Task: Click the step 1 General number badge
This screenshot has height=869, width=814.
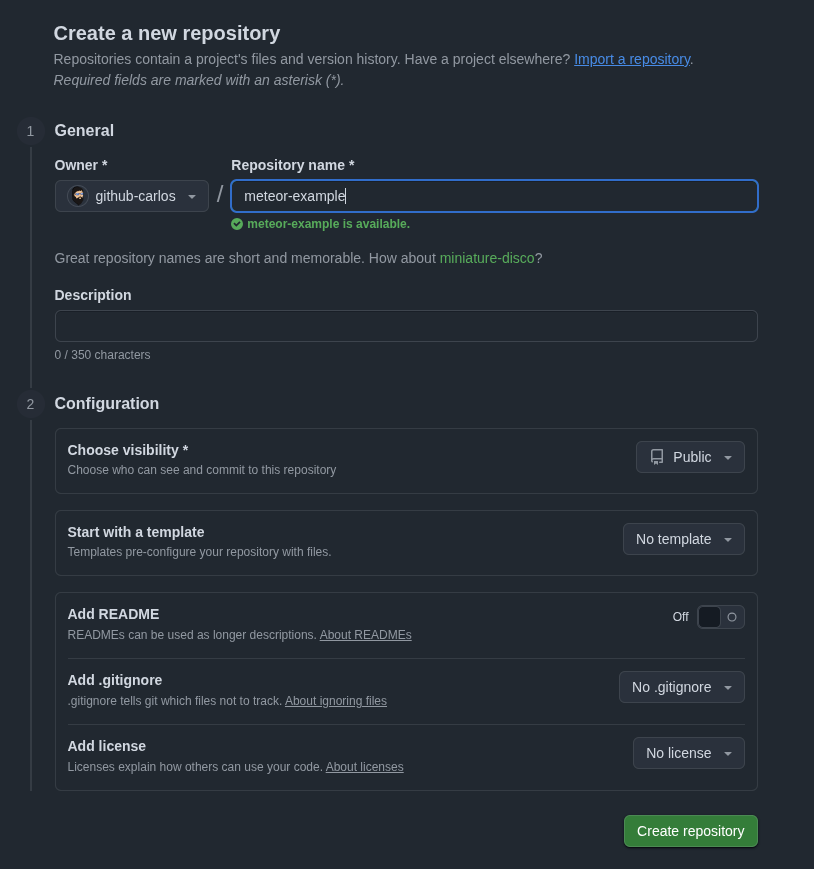Action: [x=30, y=131]
